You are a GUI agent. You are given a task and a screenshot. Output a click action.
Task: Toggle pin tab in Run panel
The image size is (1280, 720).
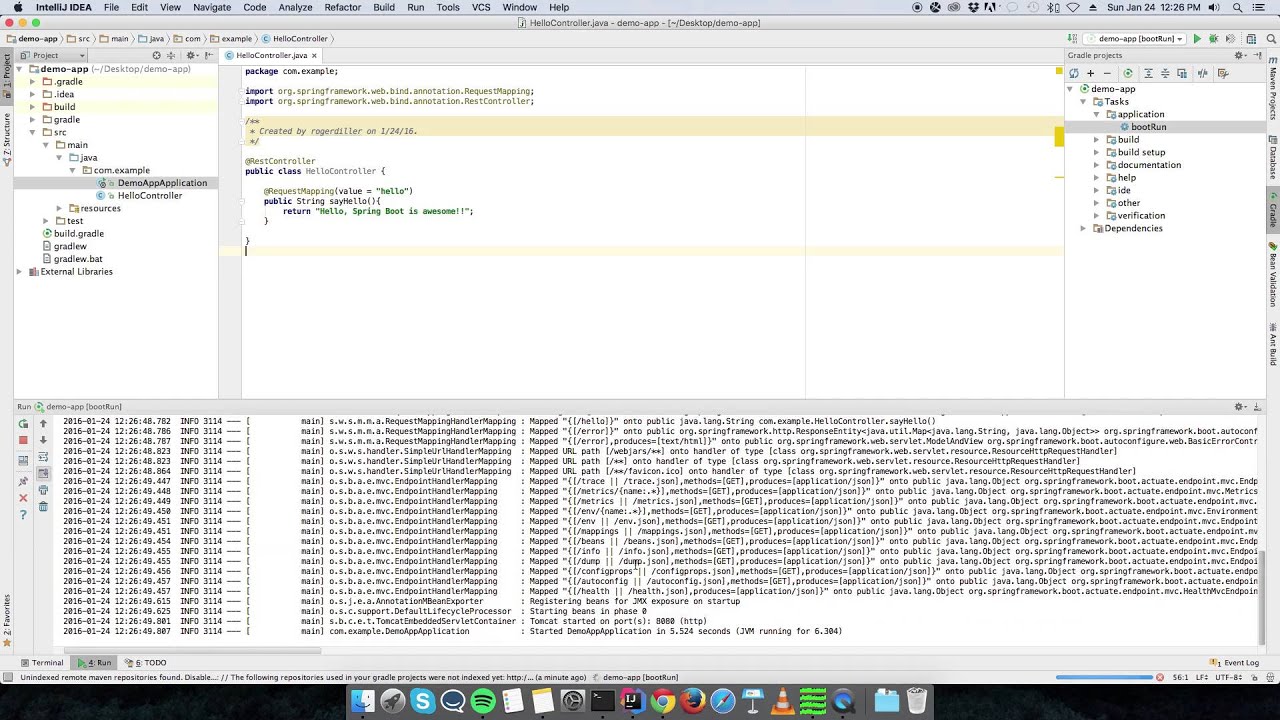point(23,479)
